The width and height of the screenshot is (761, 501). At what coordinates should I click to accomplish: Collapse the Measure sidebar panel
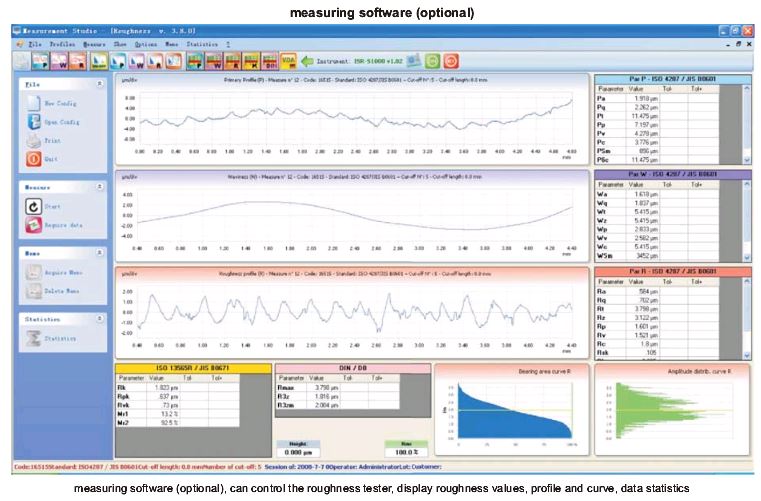(x=100, y=186)
